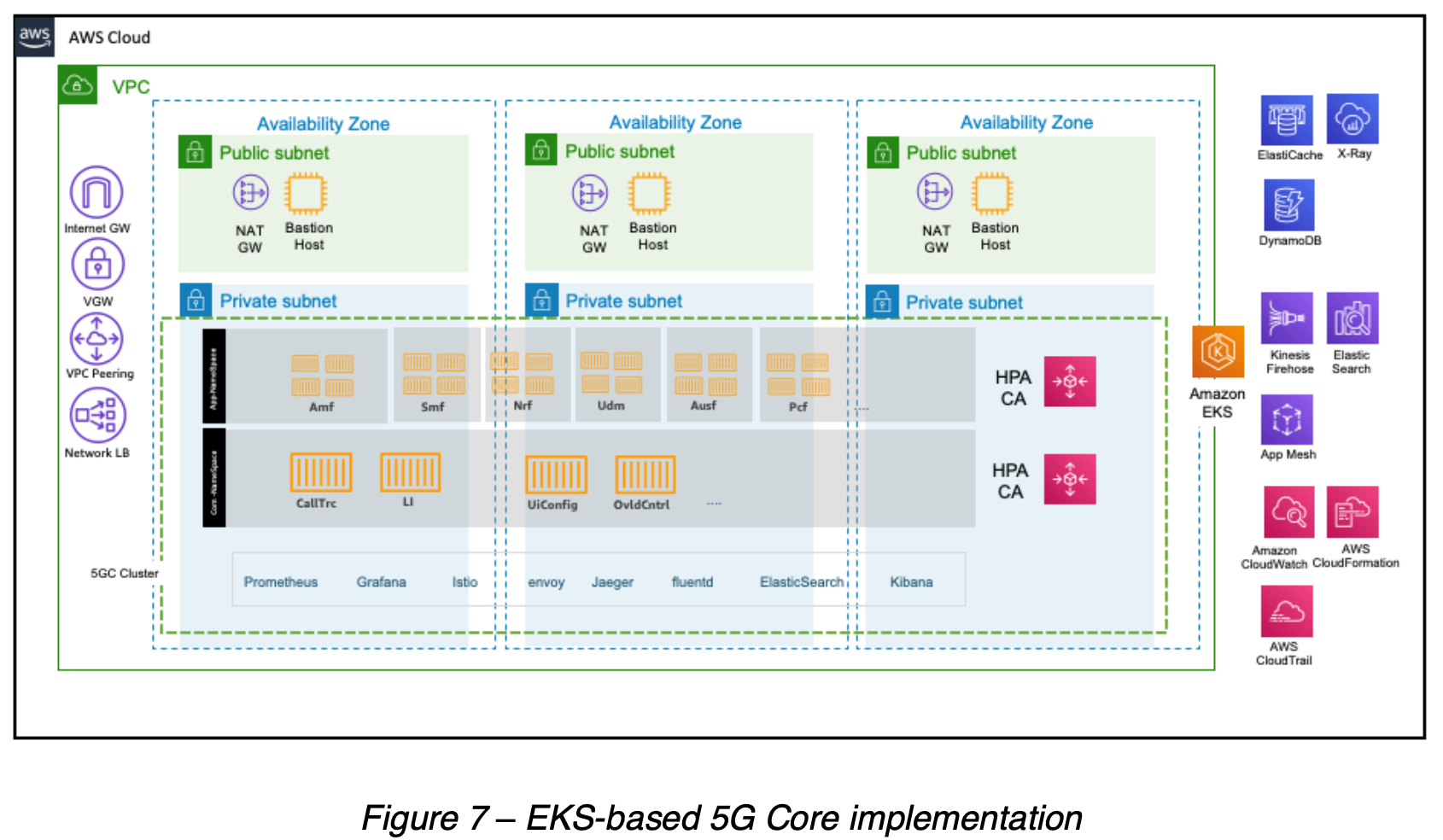
Task: Click the AWS CloudTrail icon
Action: tap(1287, 611)
